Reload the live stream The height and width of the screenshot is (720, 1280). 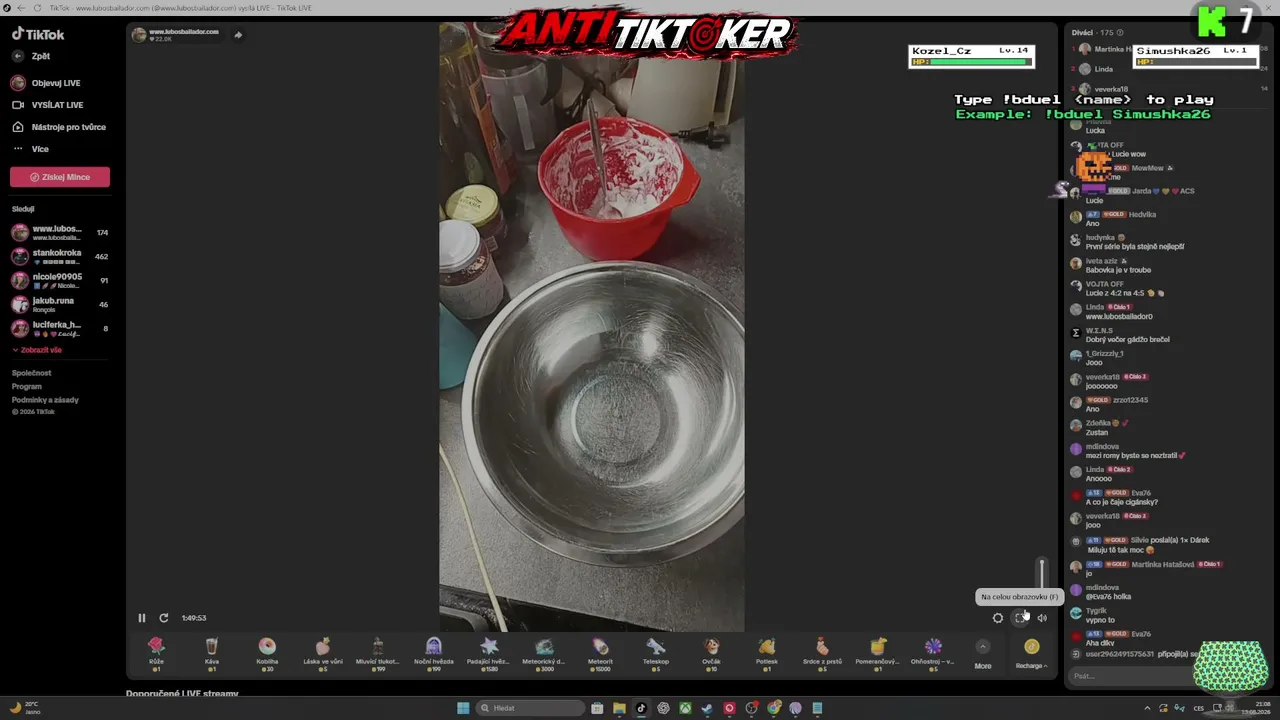[164, 618]
